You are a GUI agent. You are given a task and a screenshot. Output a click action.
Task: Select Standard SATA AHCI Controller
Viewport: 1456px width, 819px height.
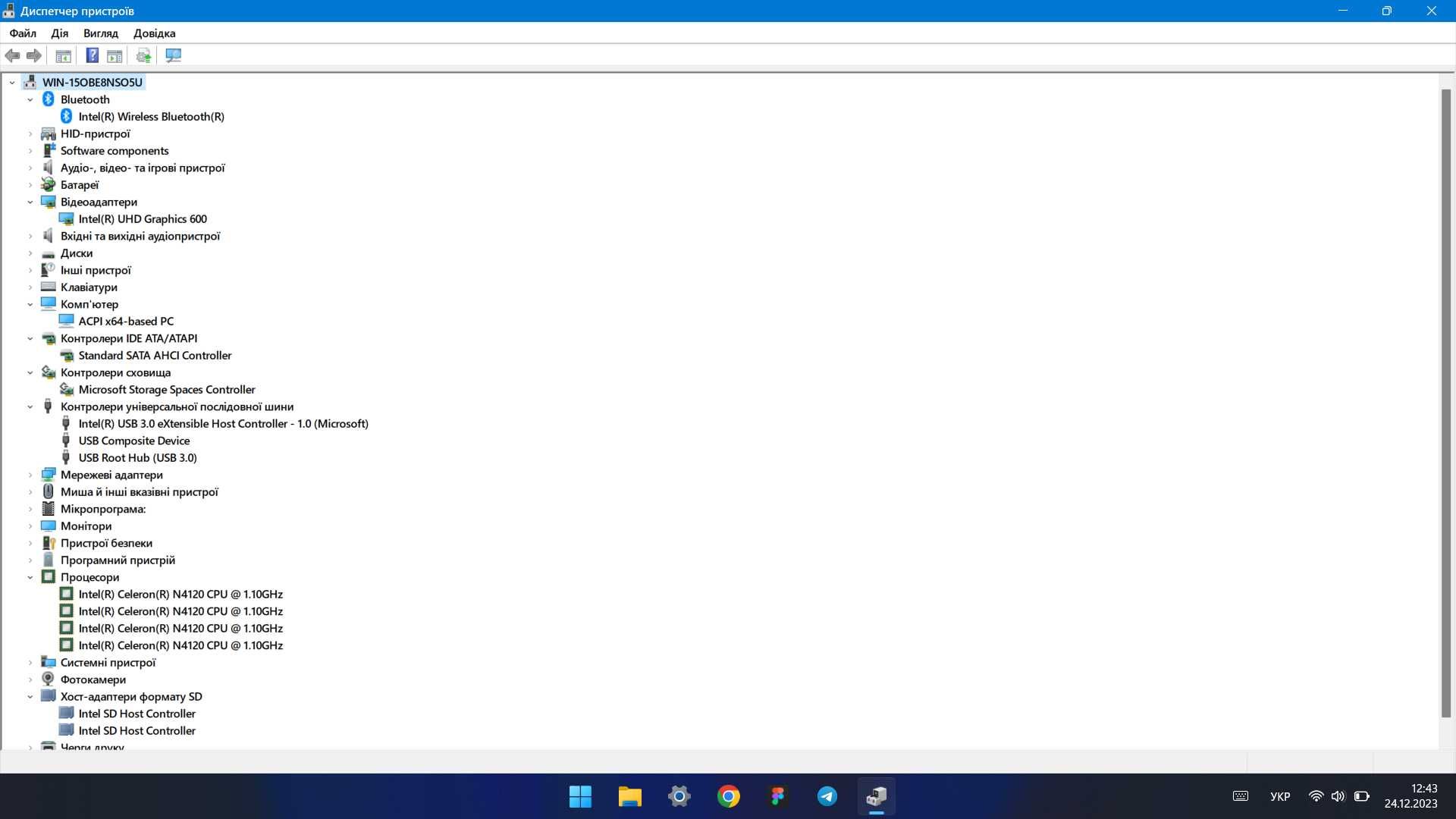tap(155, 355)
